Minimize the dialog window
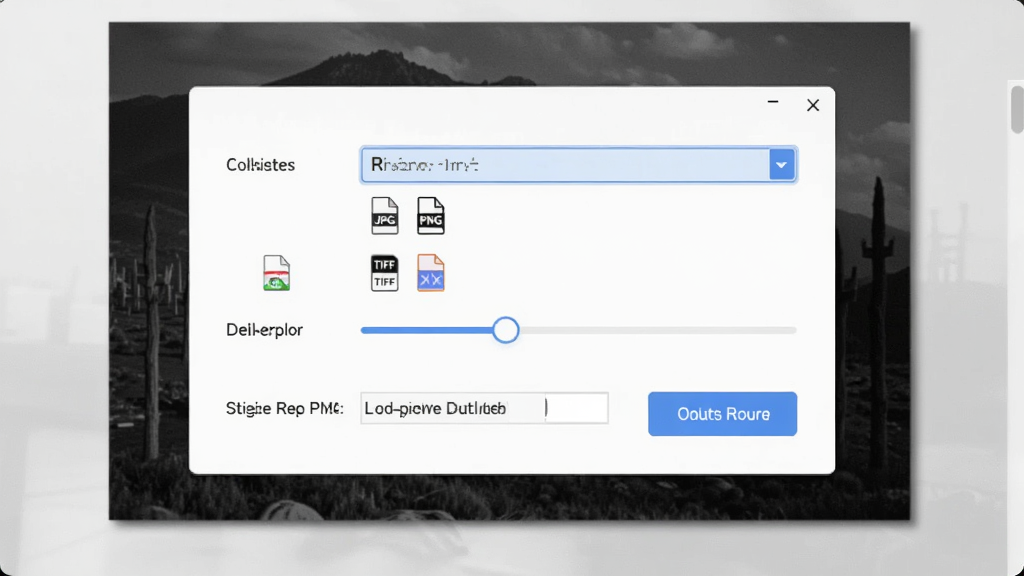The image size is (1024, 576). coord(773,102)
